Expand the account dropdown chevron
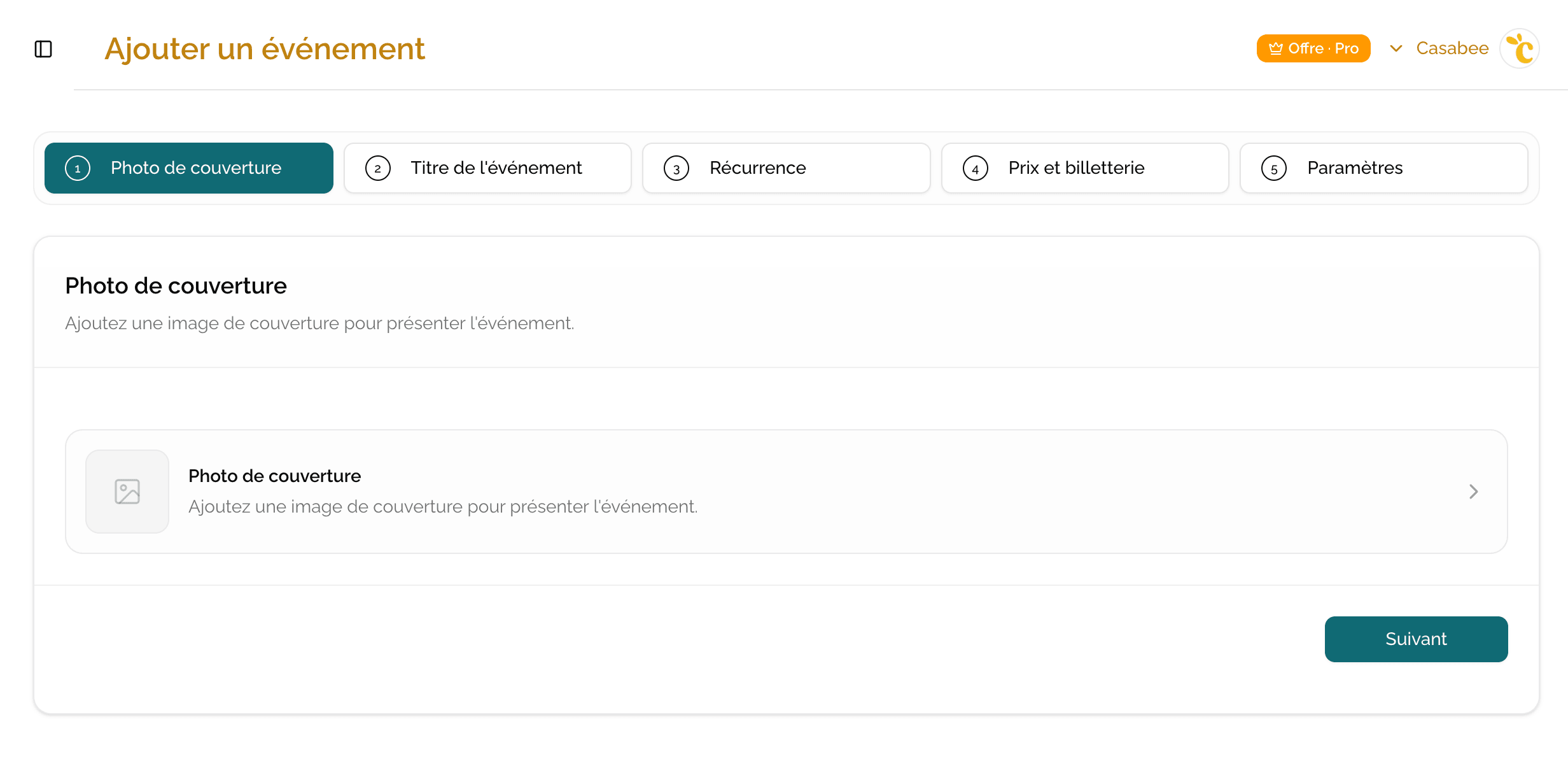Viewport: 1568px width, 759px height. click(1396, 48)
